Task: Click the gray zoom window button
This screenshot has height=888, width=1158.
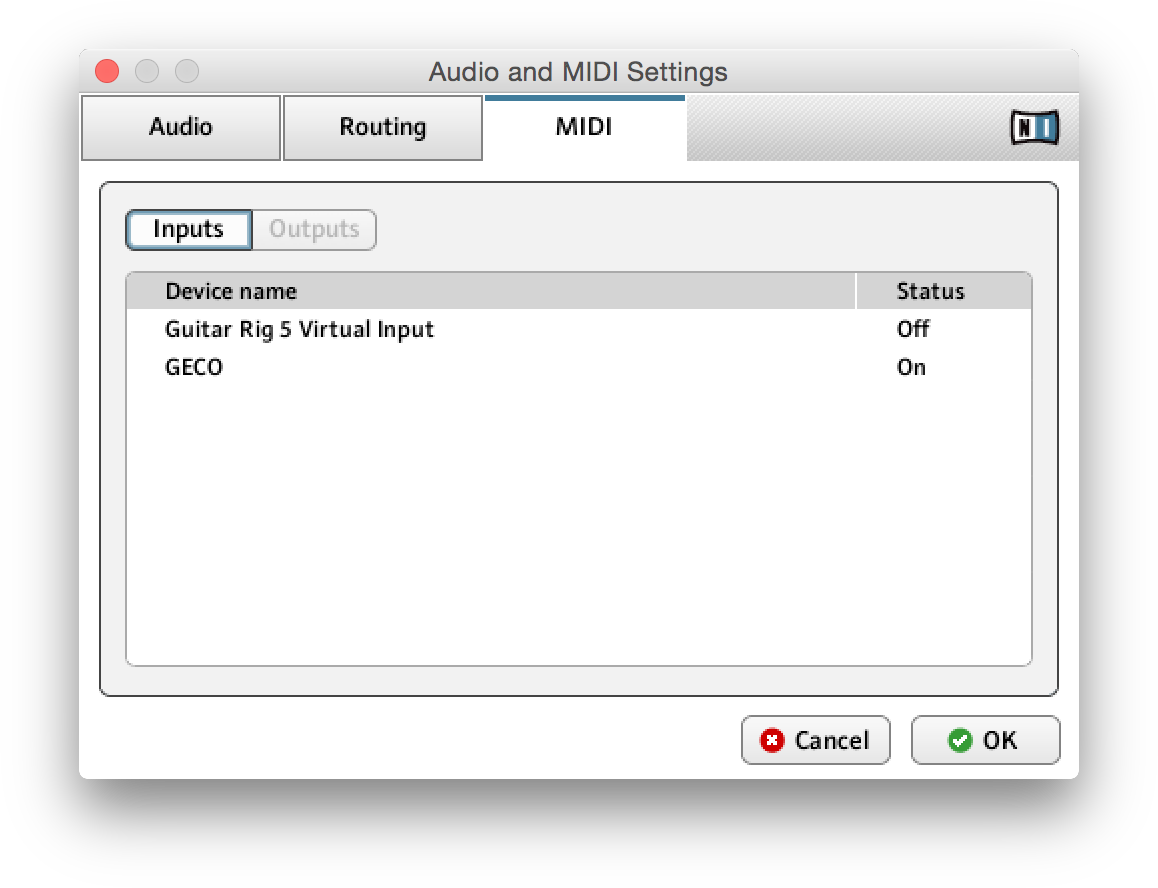Action: pyautogui.click(x=187, y=71)
